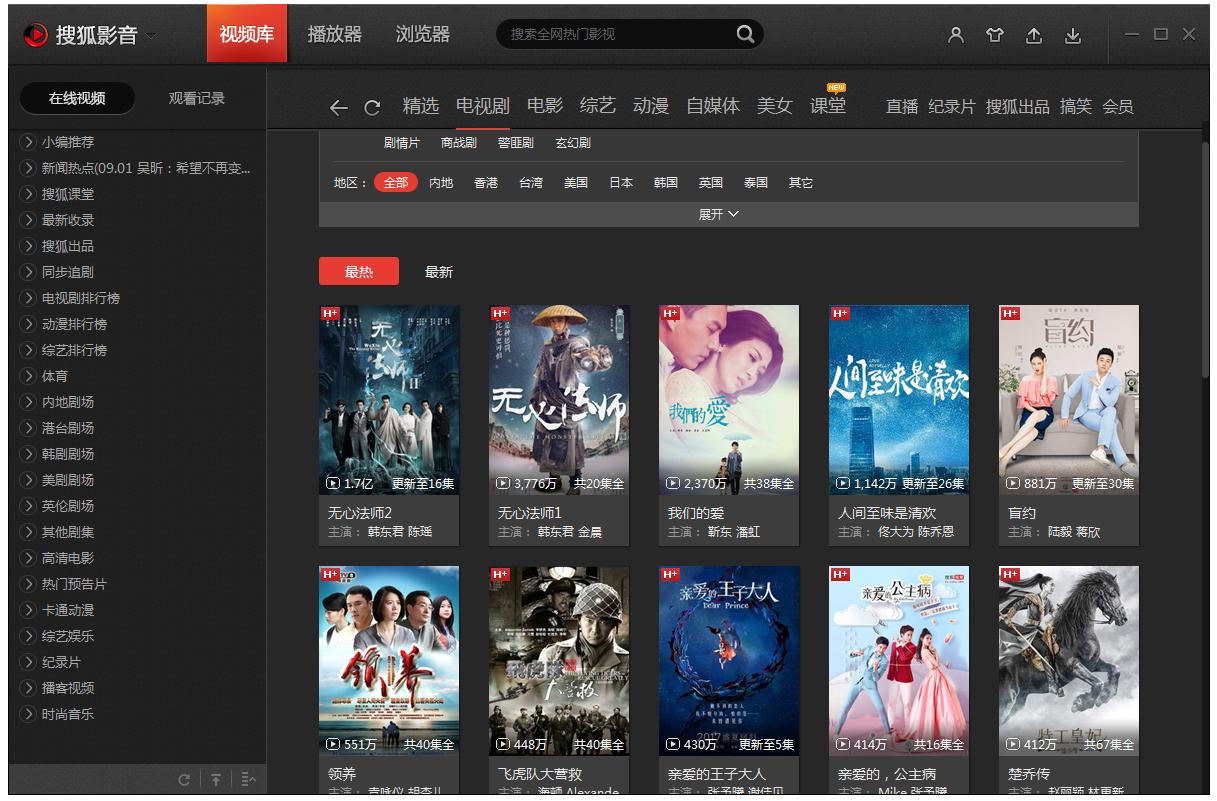Click the collapse list icon in sidebar footer
This screenshot has height=801, width=1217.
coord(249,780)
